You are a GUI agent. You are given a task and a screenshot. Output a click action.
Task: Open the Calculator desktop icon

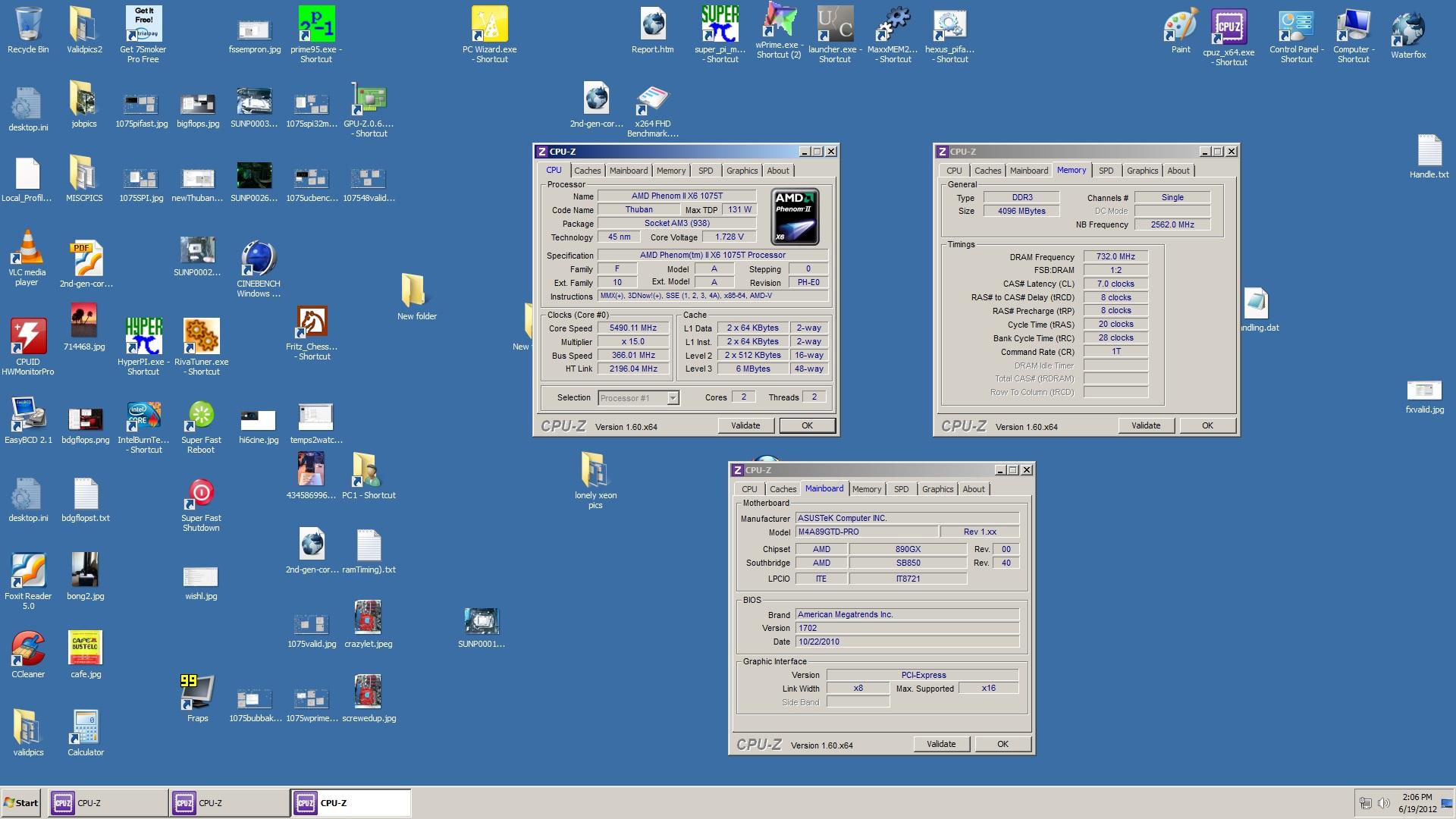tap(86, 733)
